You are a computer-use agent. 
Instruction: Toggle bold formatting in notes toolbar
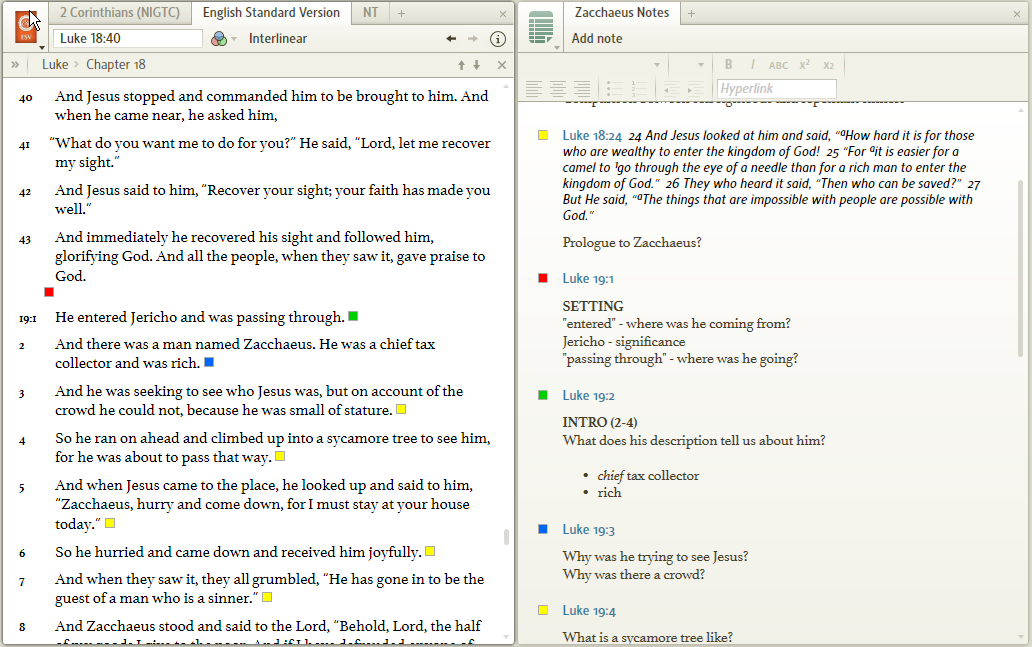click(x=728, y=65)
